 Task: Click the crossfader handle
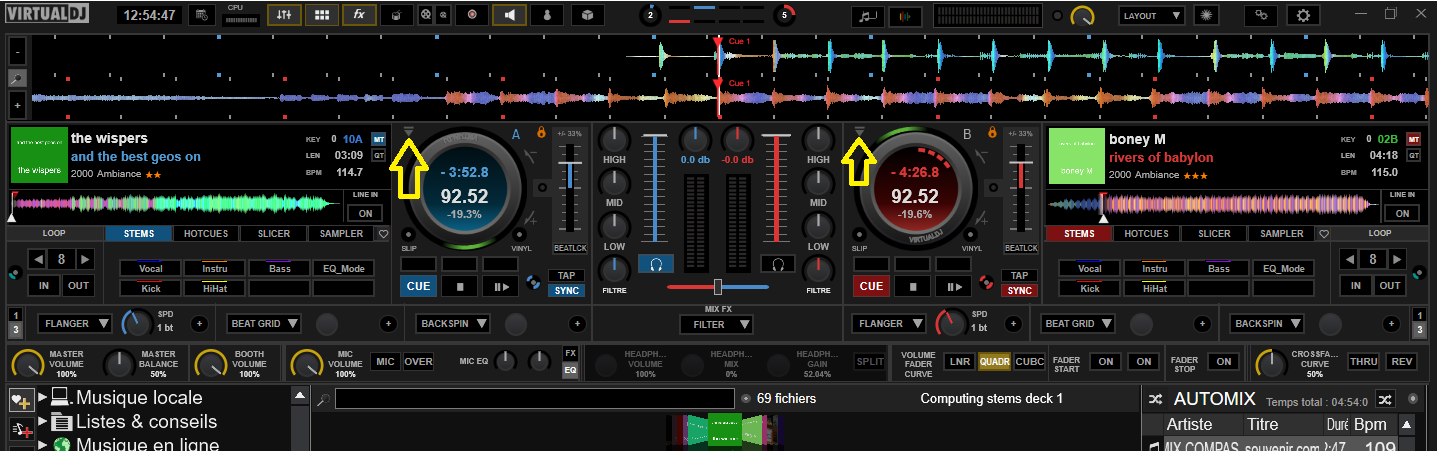pyautogui.click(x=717, y=287)
